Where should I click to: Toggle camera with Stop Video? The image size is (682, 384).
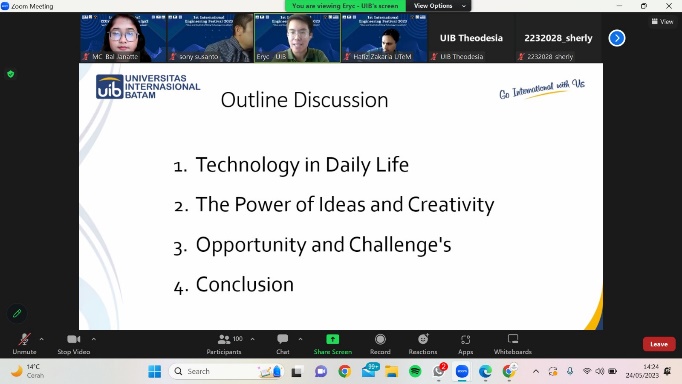(74, 344)
